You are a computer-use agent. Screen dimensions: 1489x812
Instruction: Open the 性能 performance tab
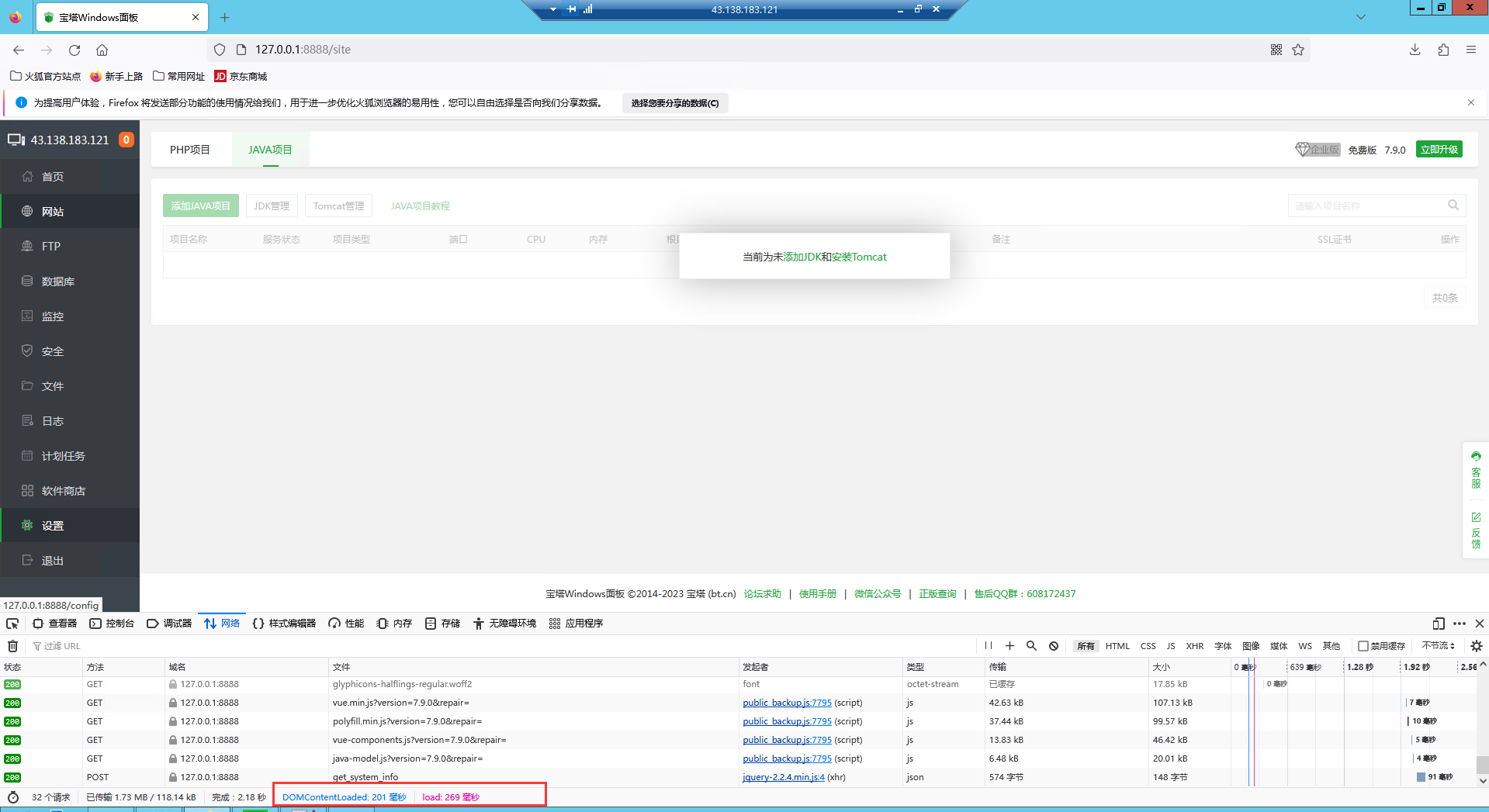(x=346, y=624)
